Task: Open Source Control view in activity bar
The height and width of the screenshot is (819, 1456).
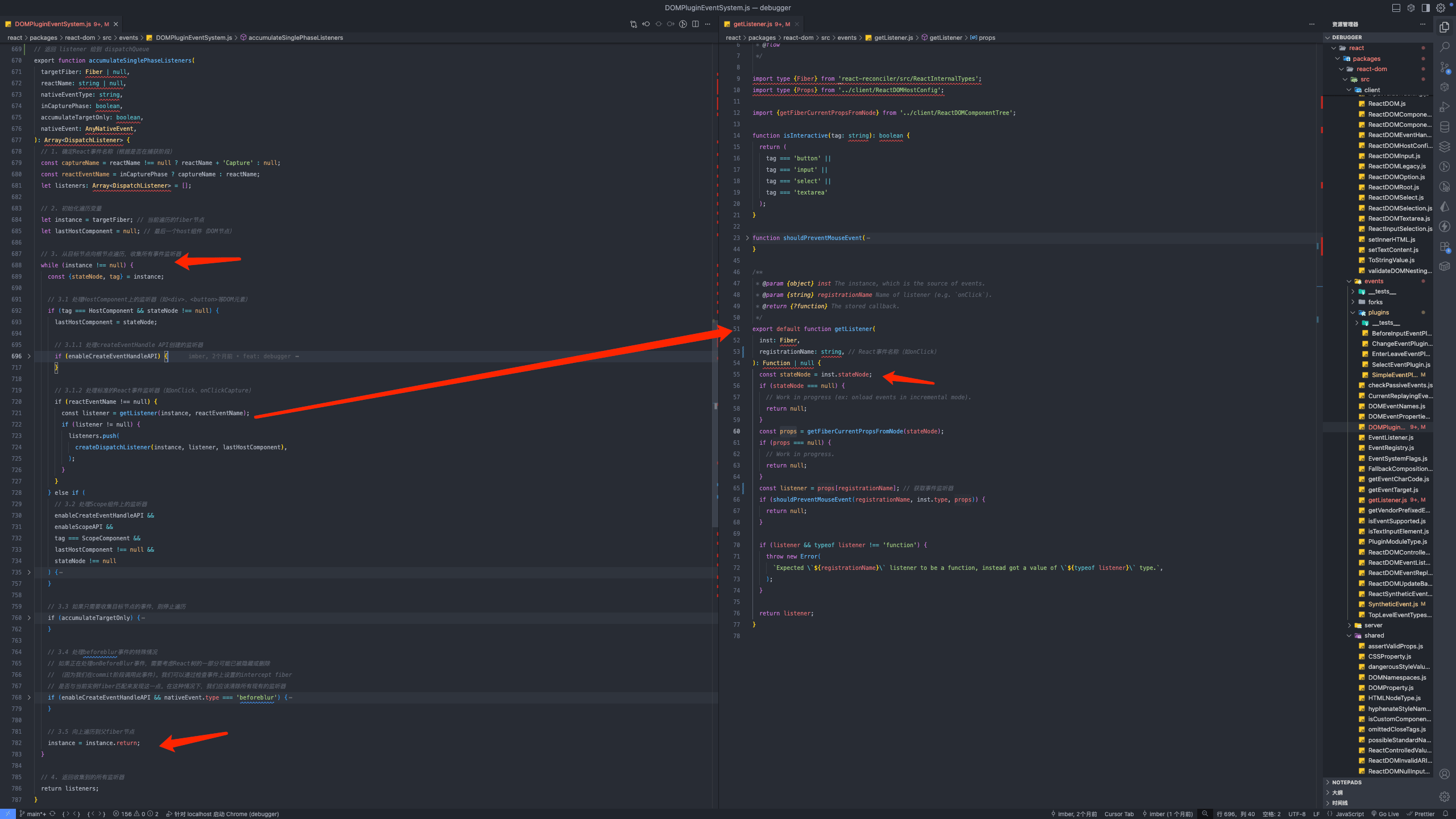Action: [x=1445, y=67]
